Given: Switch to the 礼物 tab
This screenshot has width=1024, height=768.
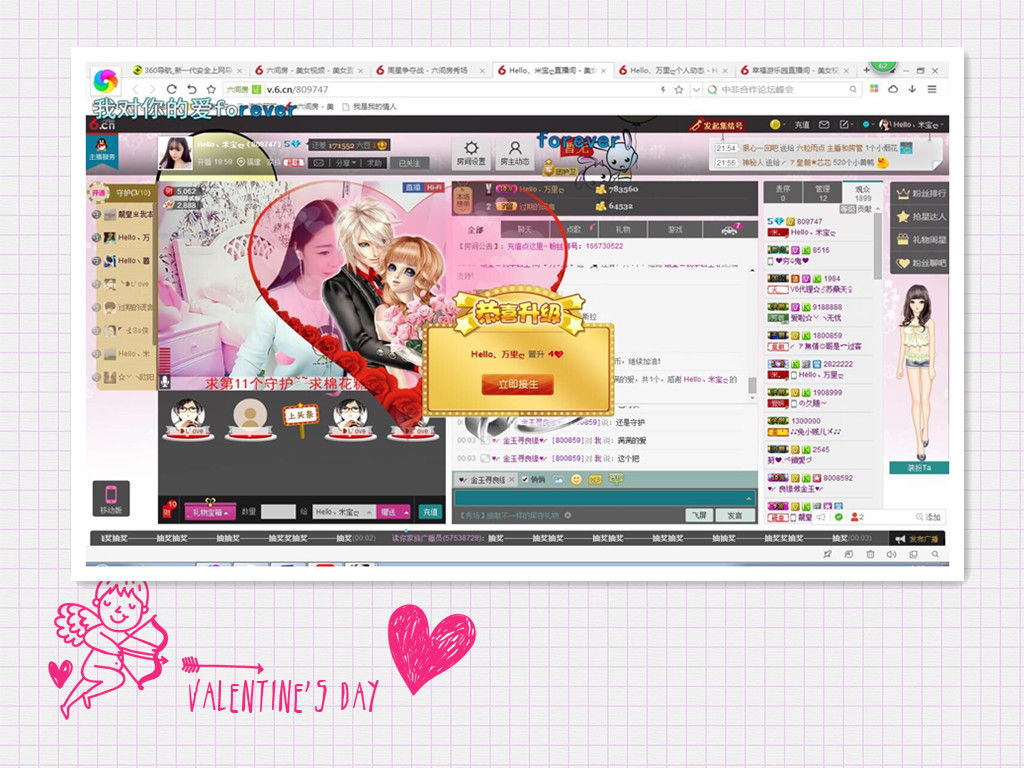Looking at the screenshot, I should (623, 230).
